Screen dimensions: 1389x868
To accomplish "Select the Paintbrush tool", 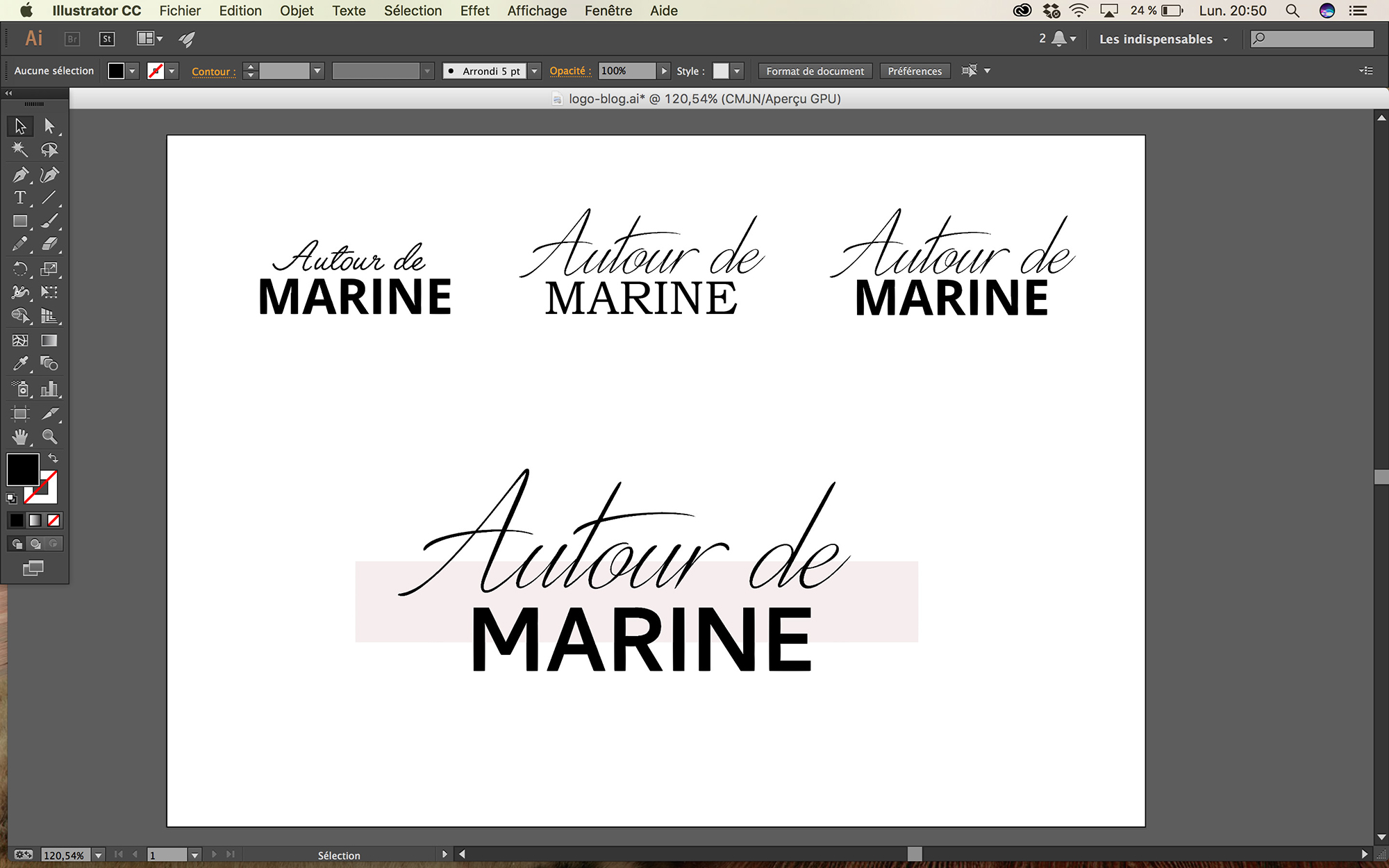I will 49,221.
